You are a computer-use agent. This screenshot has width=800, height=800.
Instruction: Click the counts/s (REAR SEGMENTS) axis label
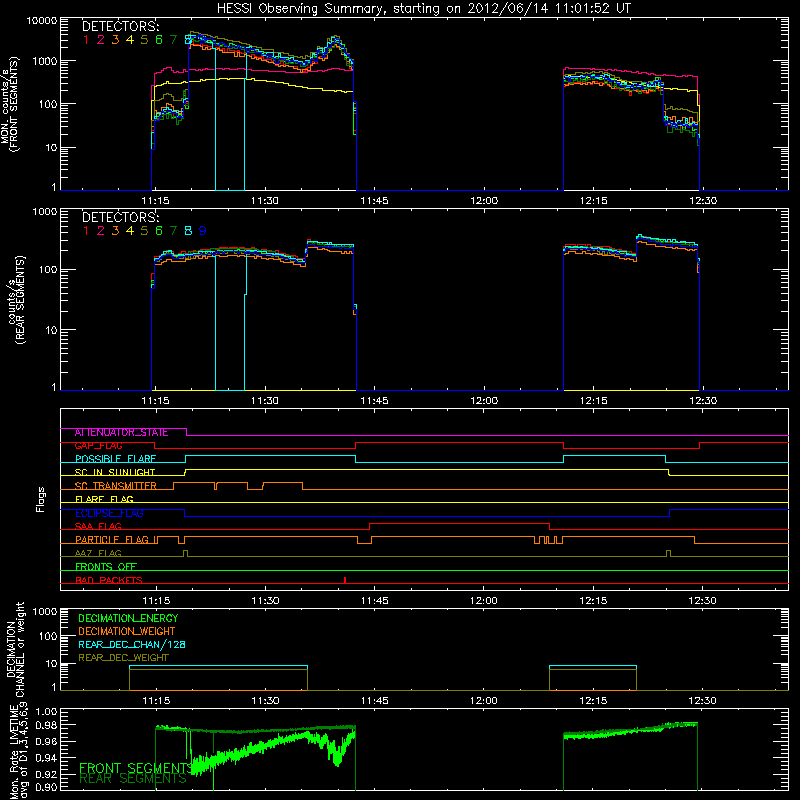click(15, 300)
